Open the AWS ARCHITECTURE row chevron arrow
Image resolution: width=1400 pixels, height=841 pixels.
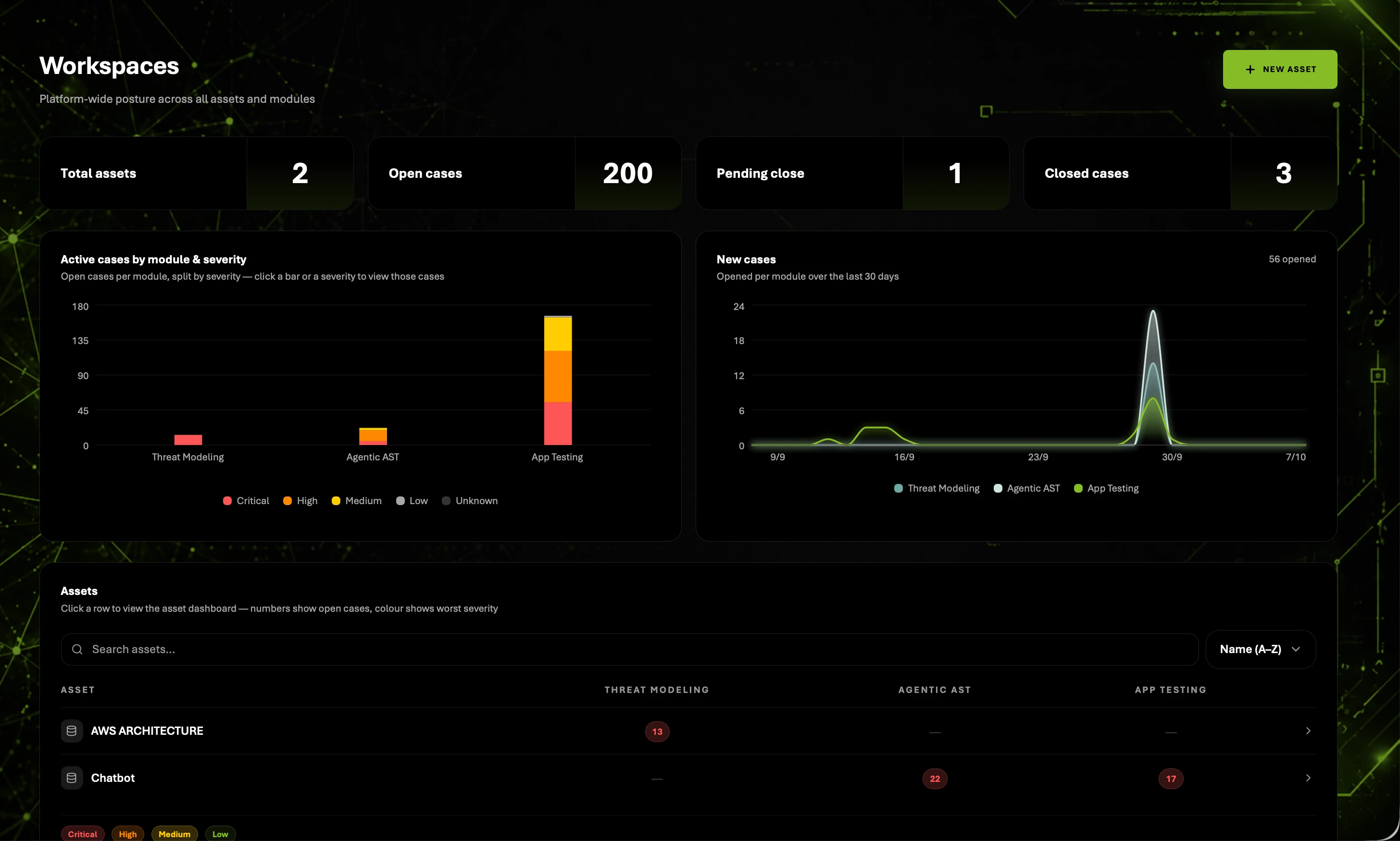(1308, 731)
